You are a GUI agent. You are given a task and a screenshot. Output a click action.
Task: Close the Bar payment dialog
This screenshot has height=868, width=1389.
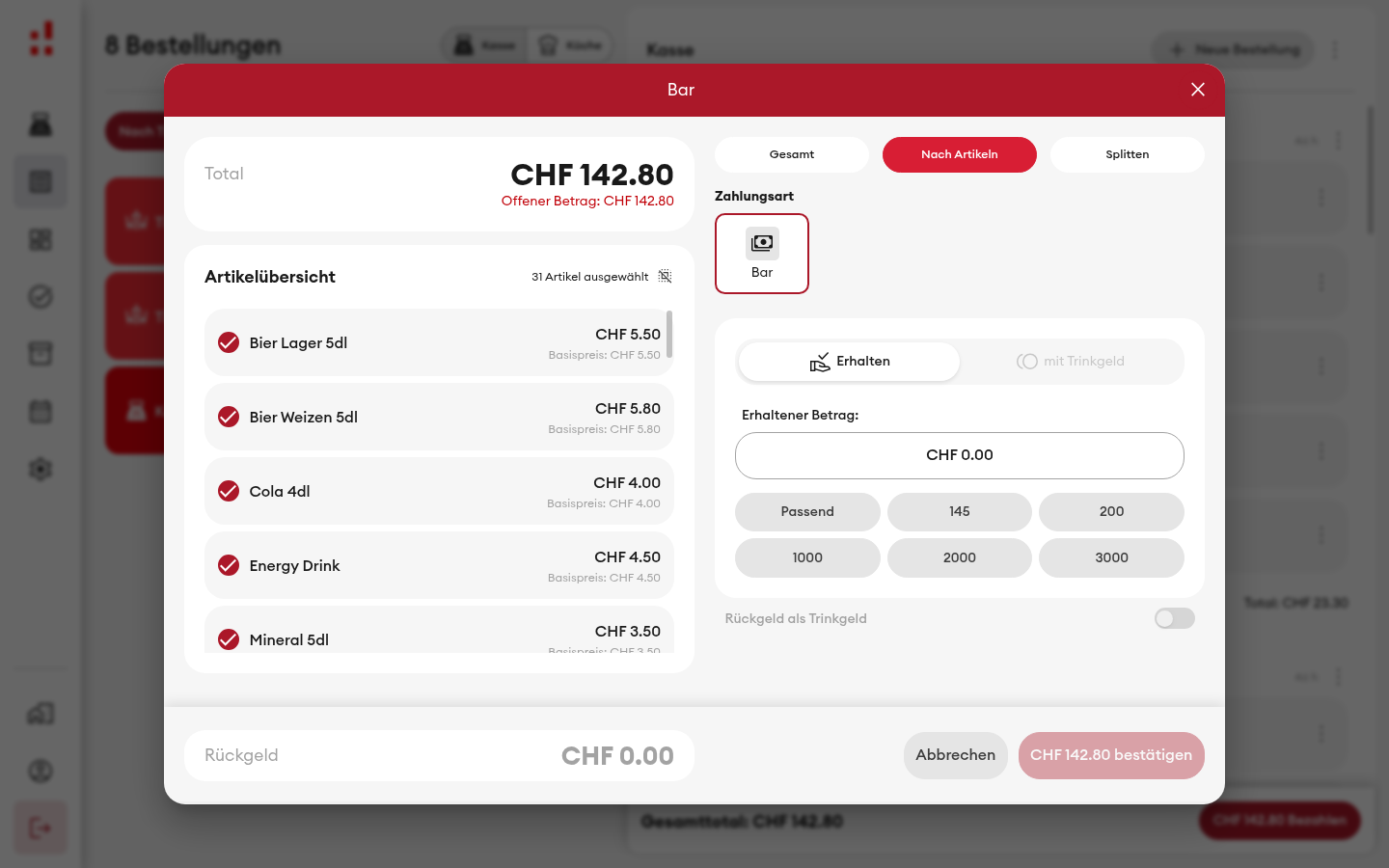coord(1198,90)
